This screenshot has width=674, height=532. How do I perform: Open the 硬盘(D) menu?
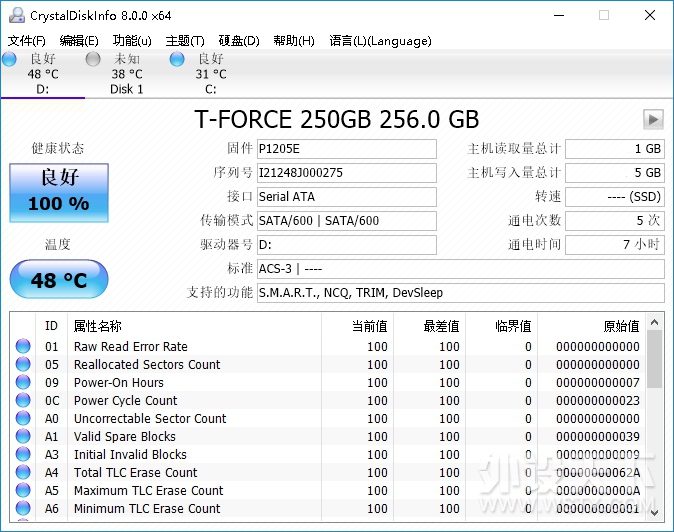pos(239,41)
